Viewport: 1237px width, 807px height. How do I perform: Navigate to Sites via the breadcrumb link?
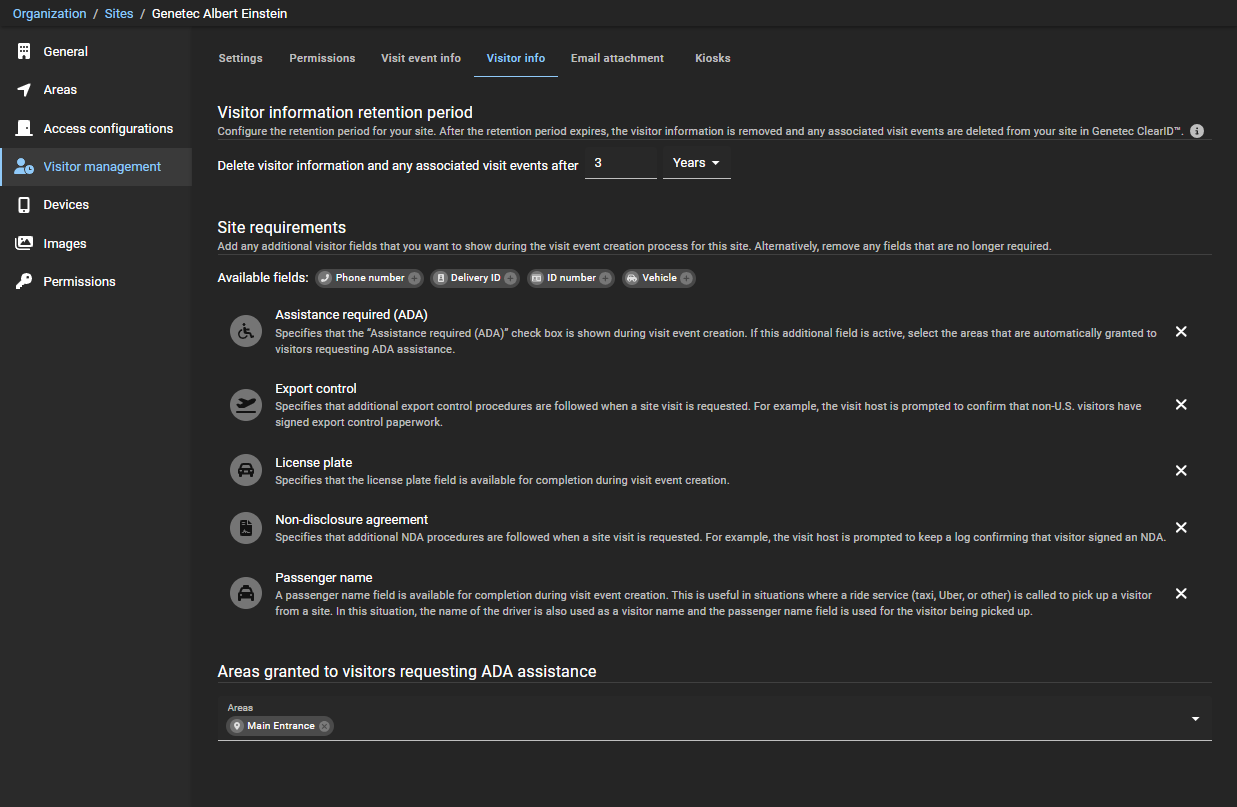coord(118,13)
